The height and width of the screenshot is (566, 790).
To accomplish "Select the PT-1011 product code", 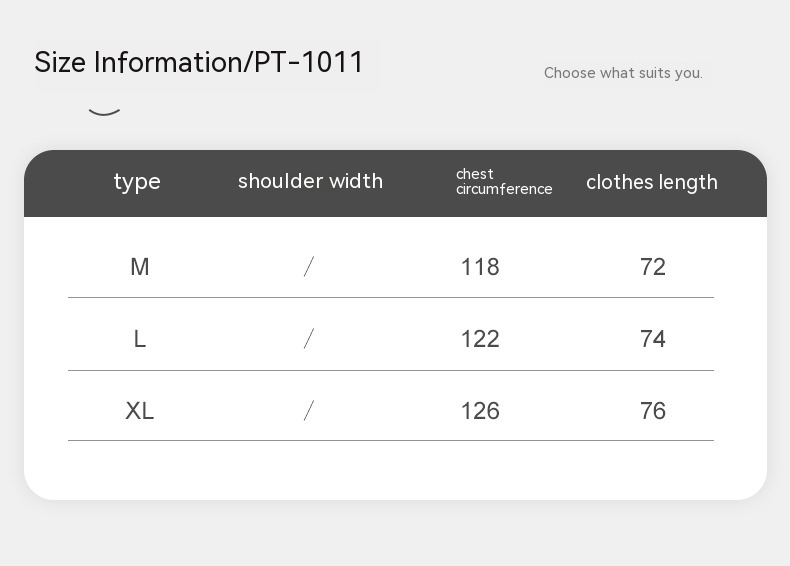I will (309, 62).
